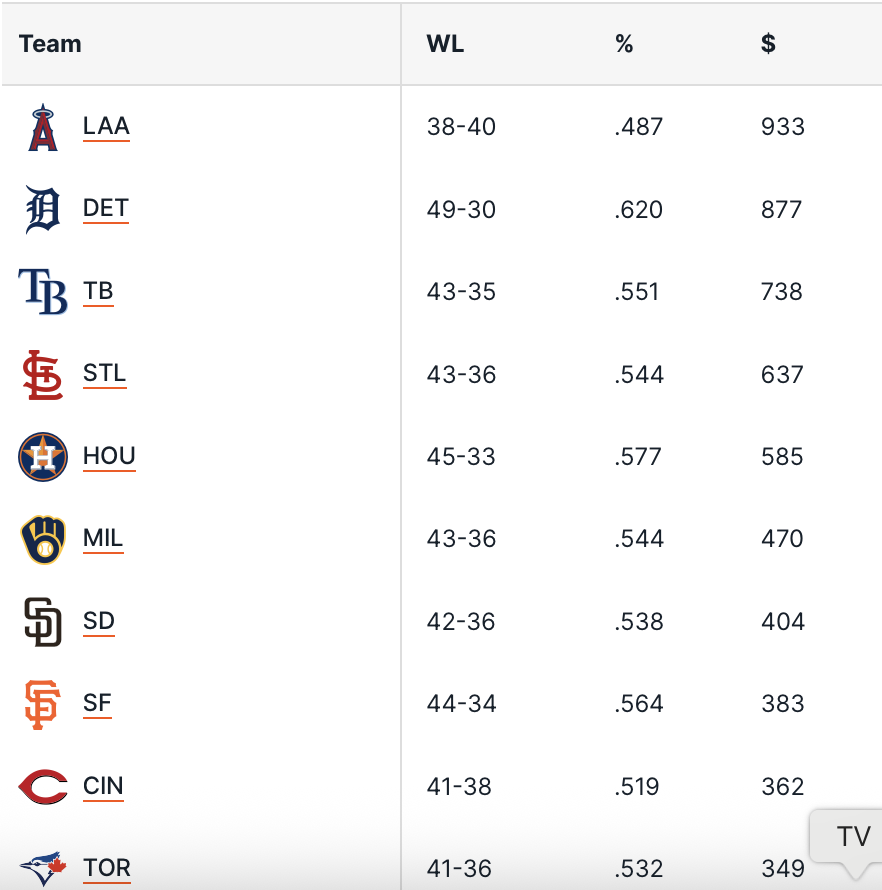This screenshot has height=890, width=882.
Task: Sort by the % win percentage header
Action: pyautogui.click(x=625, y=44)
